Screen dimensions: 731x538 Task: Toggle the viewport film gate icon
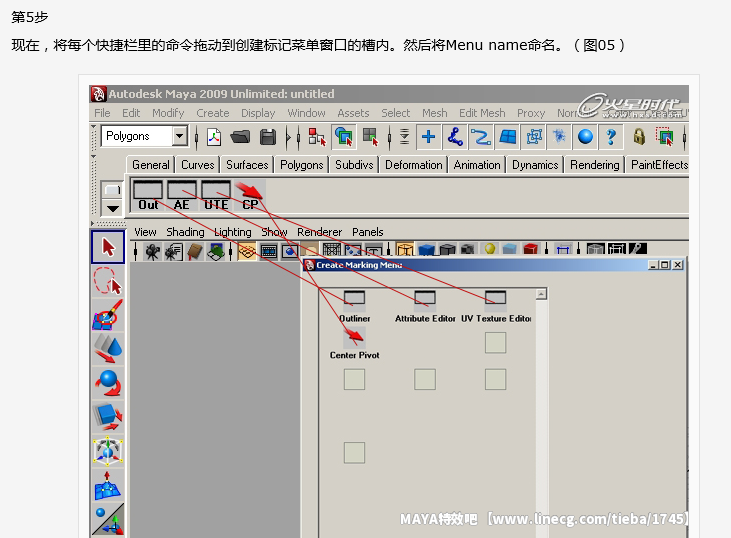click(x=269, y=252)
